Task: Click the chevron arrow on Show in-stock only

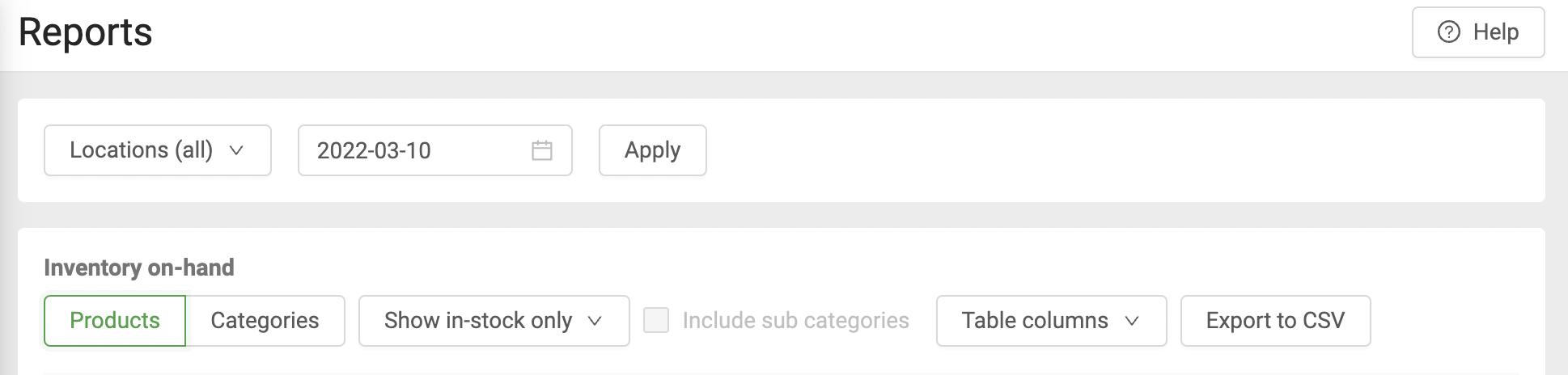Action: point(595,321)
